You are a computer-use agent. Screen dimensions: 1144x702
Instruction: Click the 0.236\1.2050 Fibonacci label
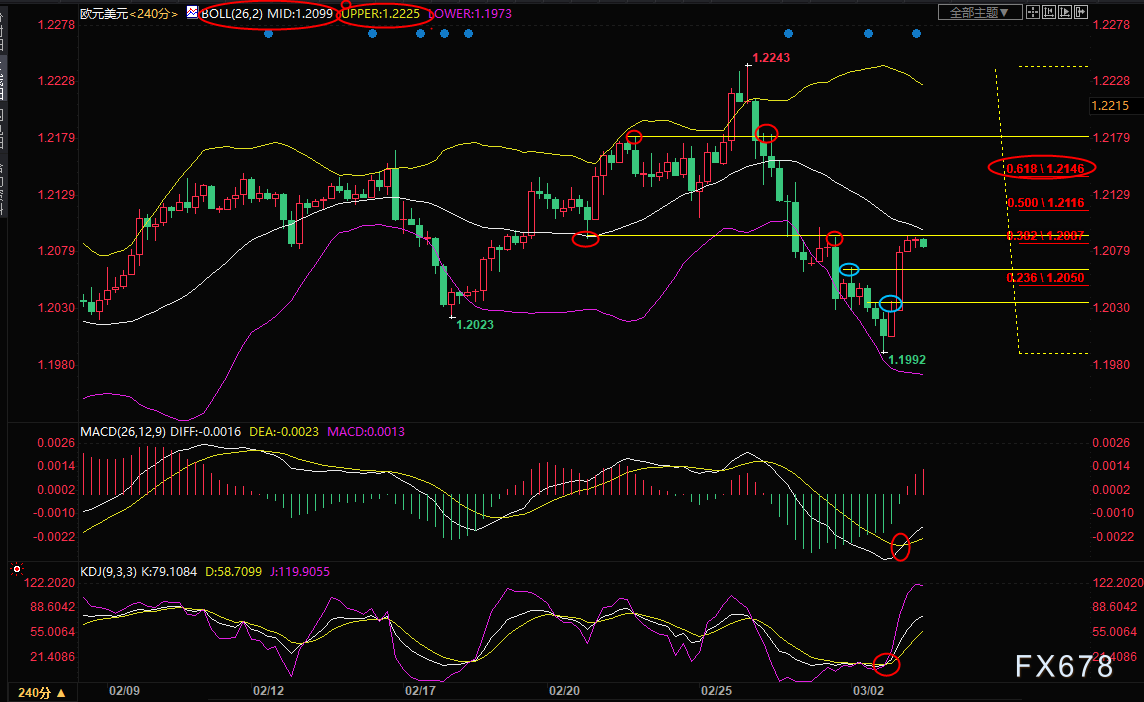1045,278
